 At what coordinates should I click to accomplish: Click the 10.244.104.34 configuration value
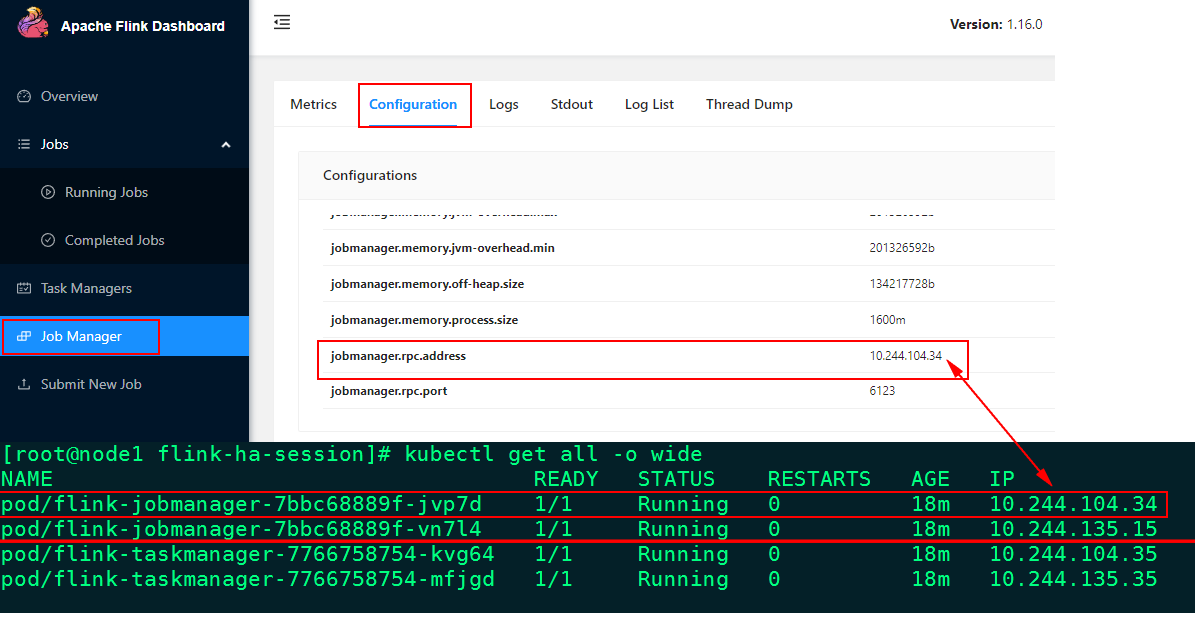(x=906, y=356)
